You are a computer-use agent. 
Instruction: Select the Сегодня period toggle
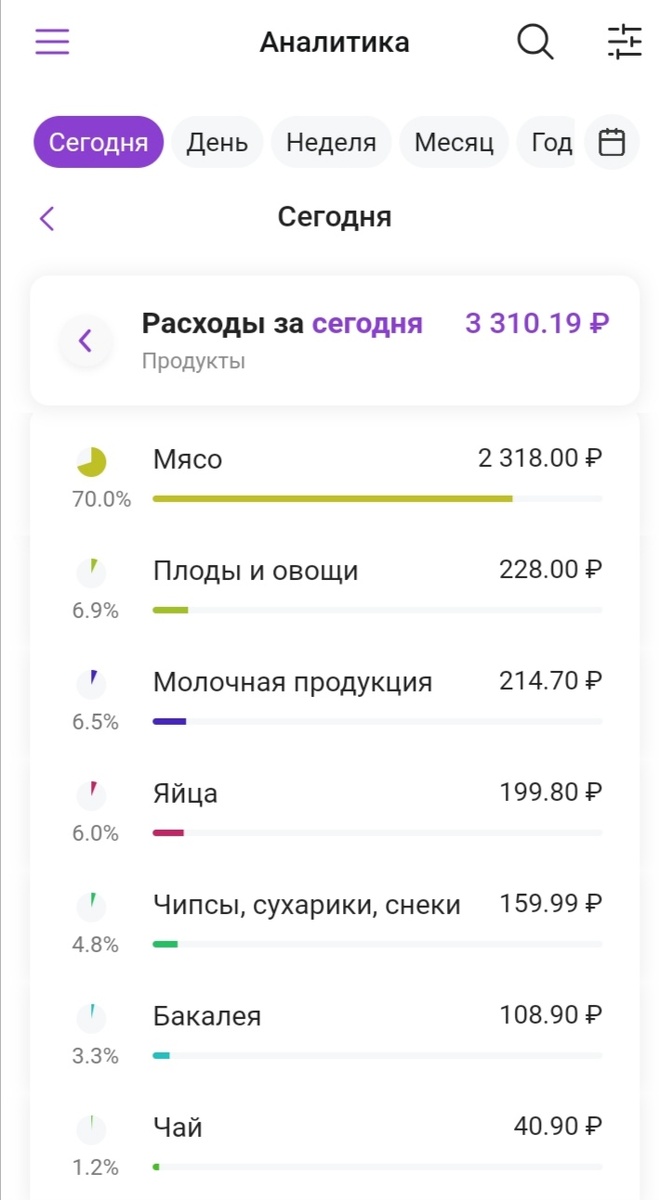97,142
